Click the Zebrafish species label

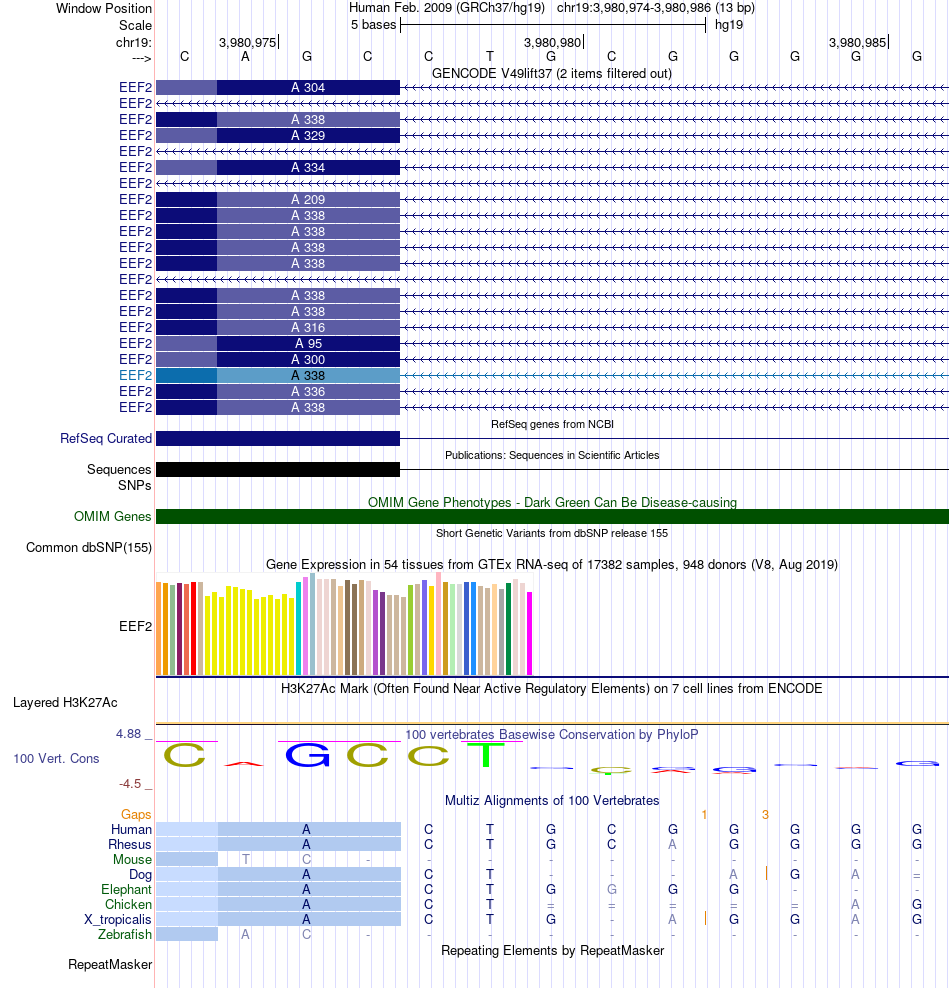125,934
